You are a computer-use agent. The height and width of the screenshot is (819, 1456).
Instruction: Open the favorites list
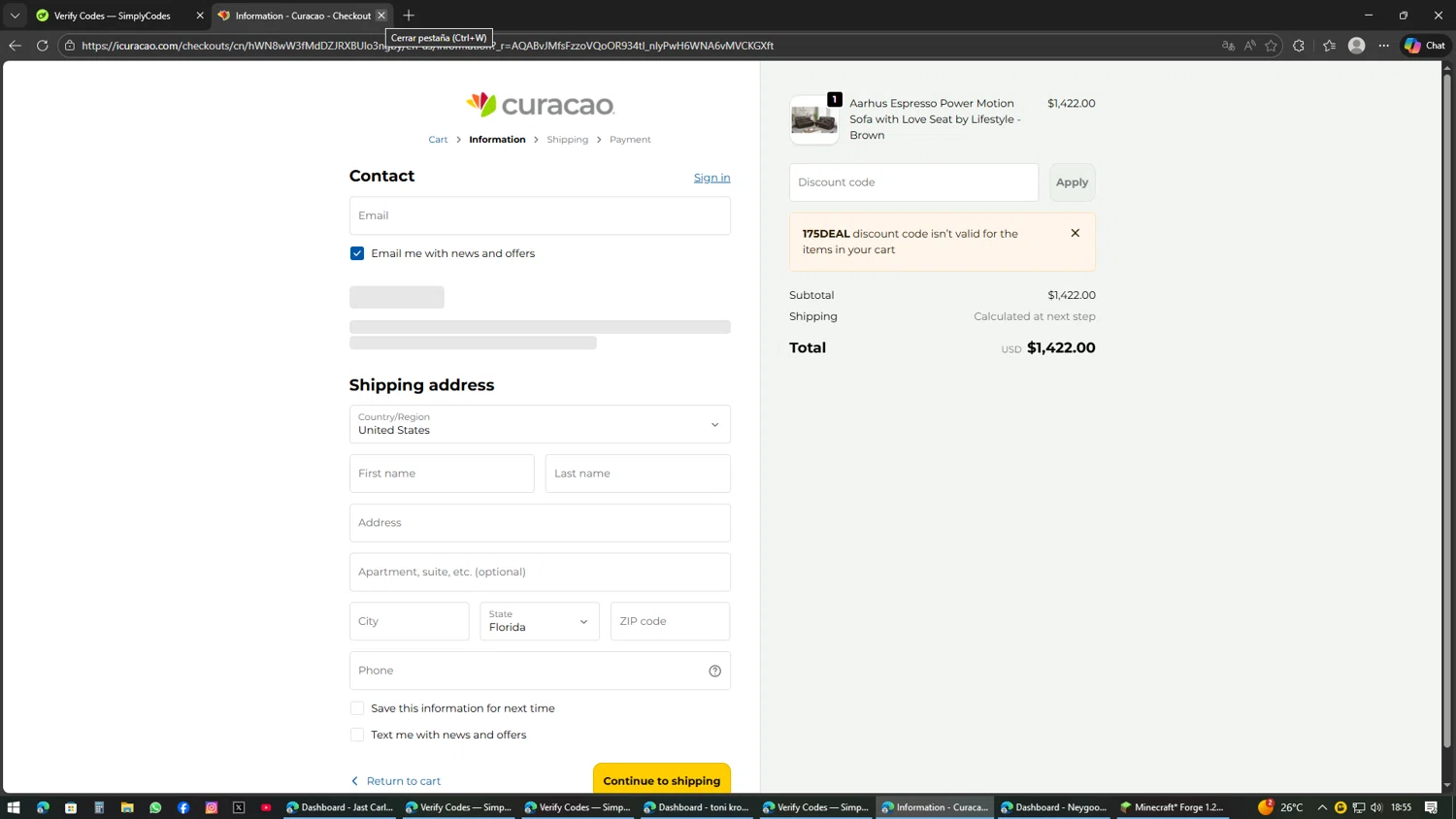pos(1329,46)
